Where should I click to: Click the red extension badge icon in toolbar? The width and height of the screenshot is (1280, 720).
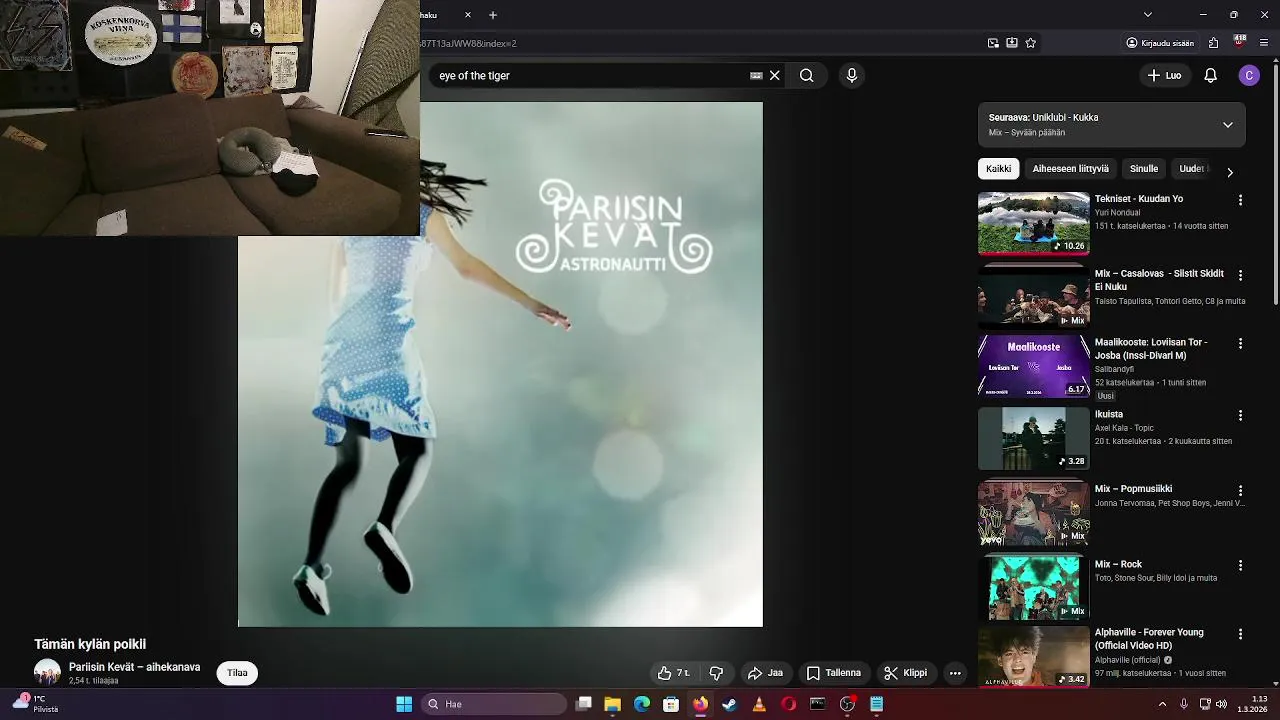coord(1240,42)
